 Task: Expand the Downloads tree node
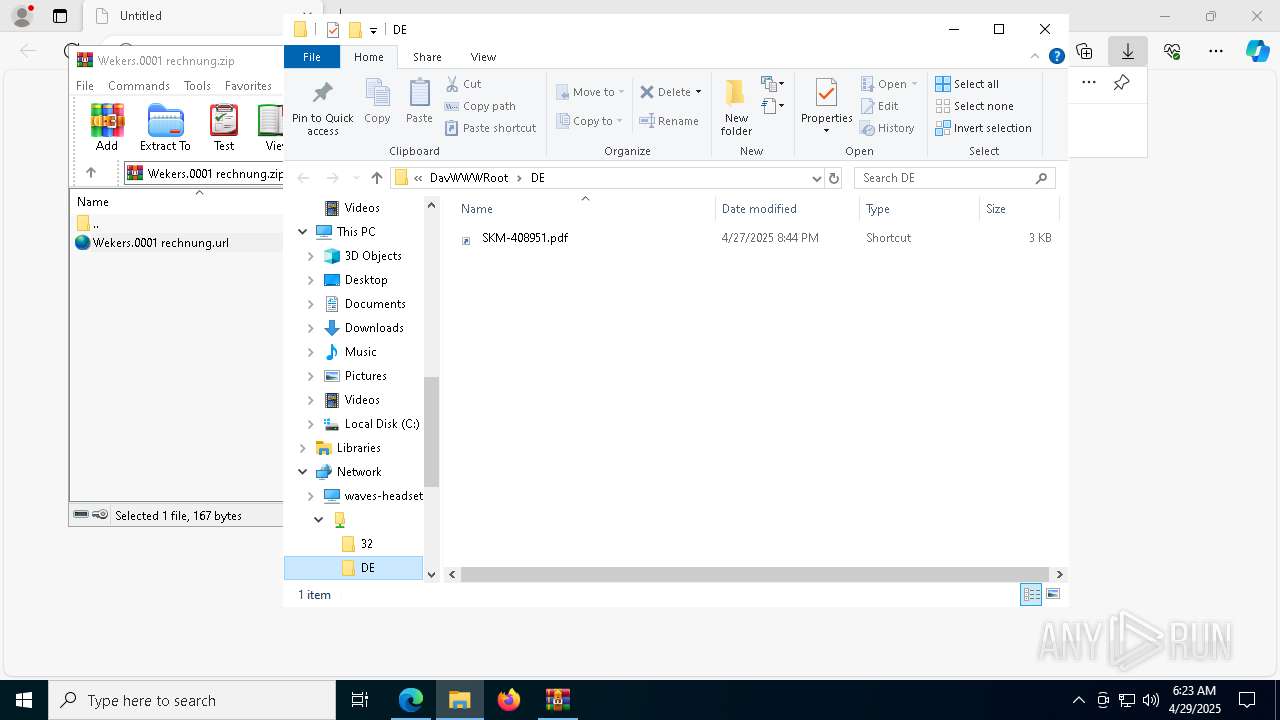pos(310,328)
